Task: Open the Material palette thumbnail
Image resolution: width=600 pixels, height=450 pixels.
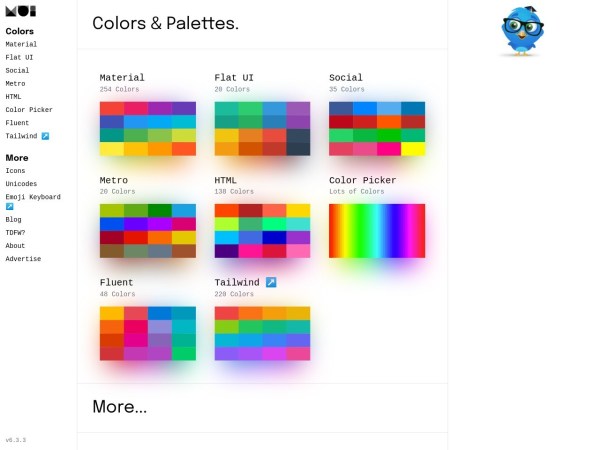Action: point(147,129)
